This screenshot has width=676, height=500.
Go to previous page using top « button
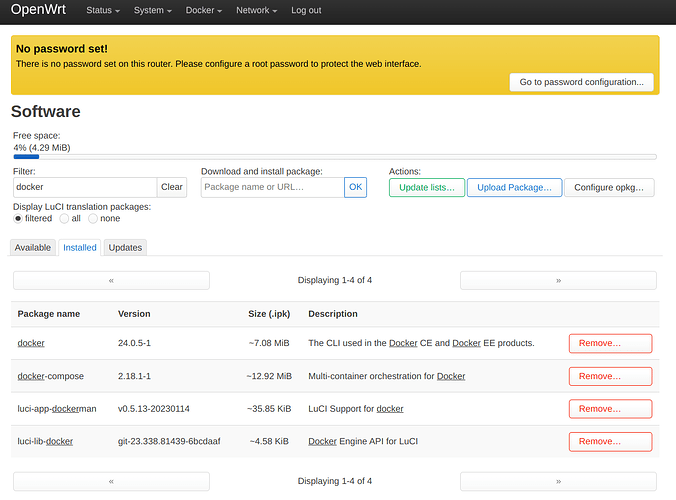click(x=111, y=281)
